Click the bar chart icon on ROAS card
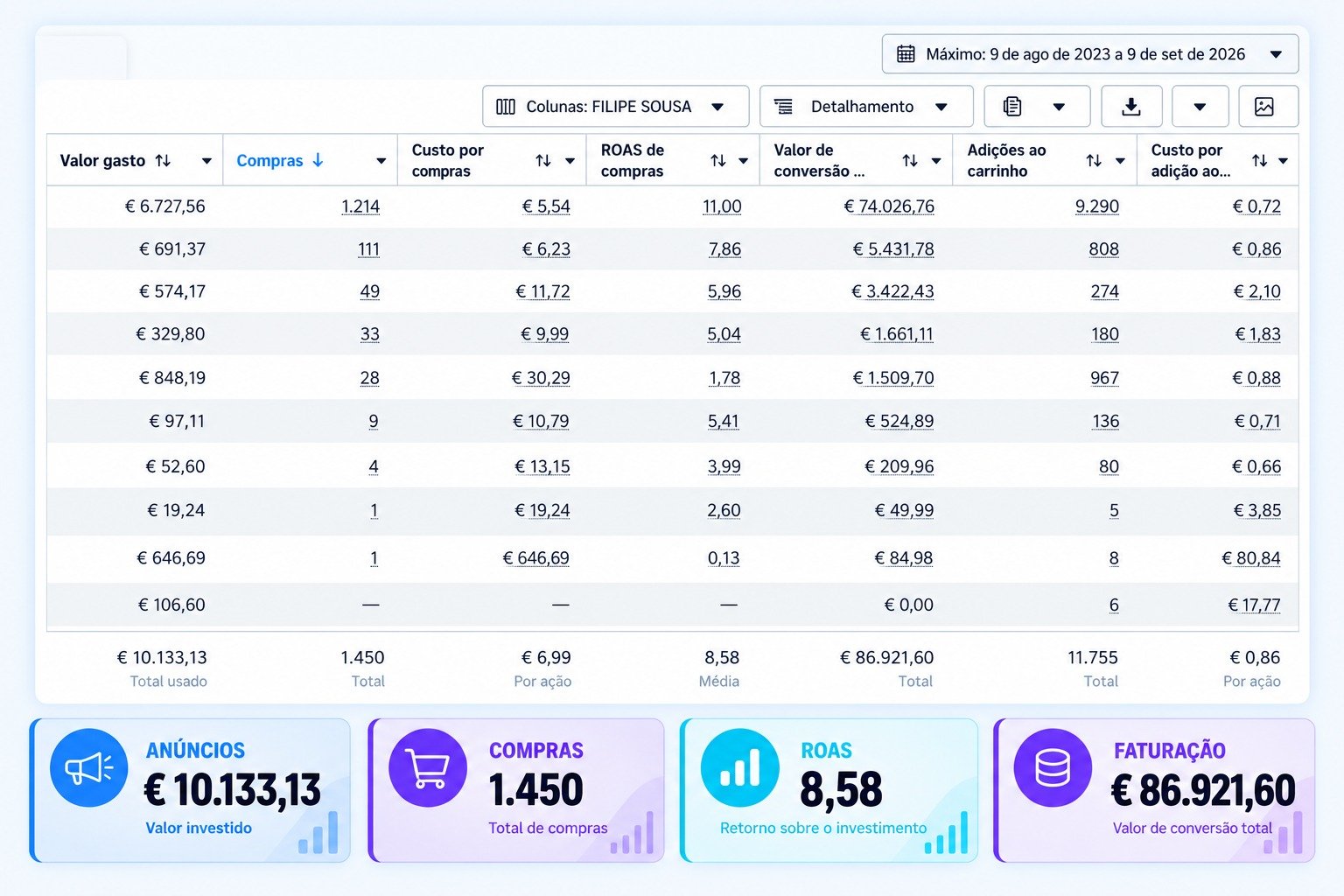The image size is (1344, 896). [740, 767]
